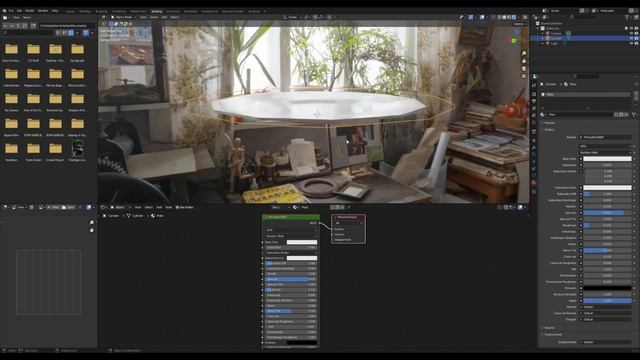This screenshot has width=640, height=360.
Task: Switch perspective/orthographic via viewport grid gizmo
Action: 524,76
